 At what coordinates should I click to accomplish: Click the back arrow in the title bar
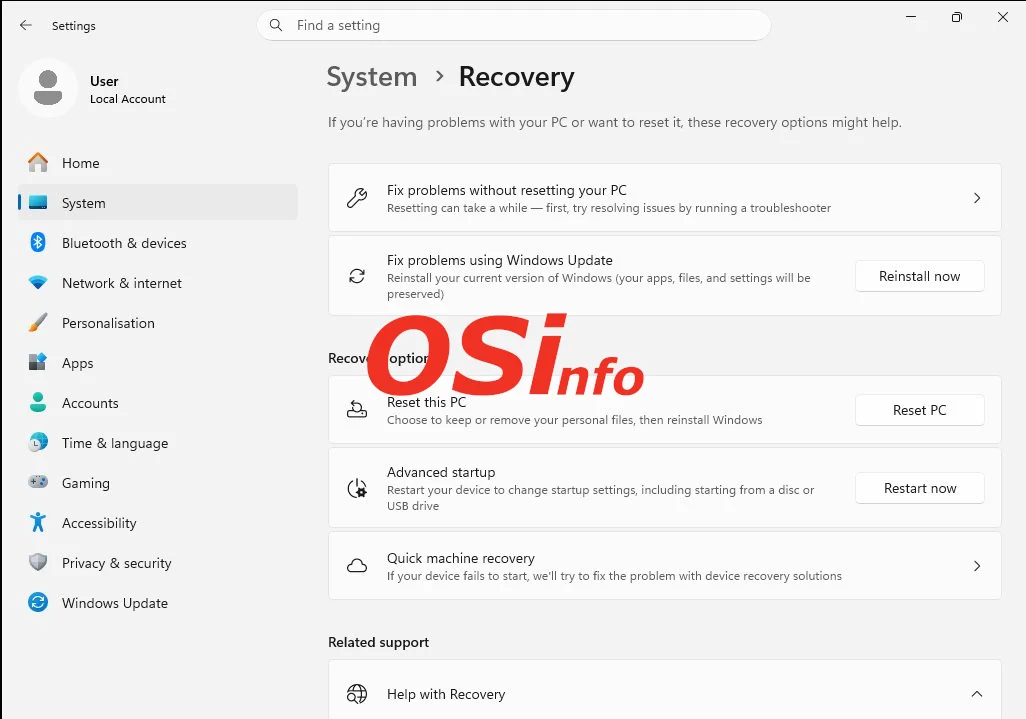point(26,25)
